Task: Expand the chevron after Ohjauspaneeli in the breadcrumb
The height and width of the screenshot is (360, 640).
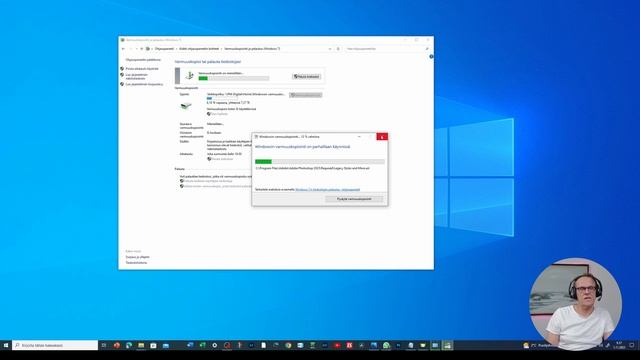Action: [x=176, y=49]
